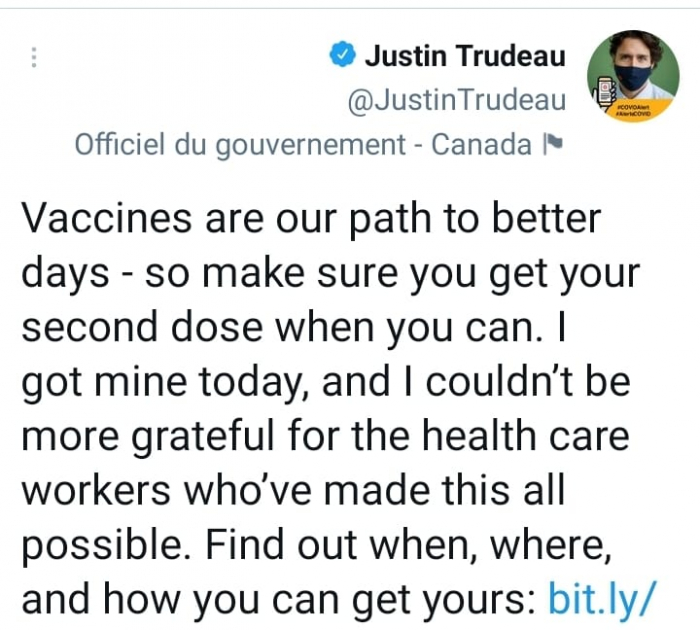
Task: Click the 'Officiel du gouvernement' label
Action: [x=238, y=145]
